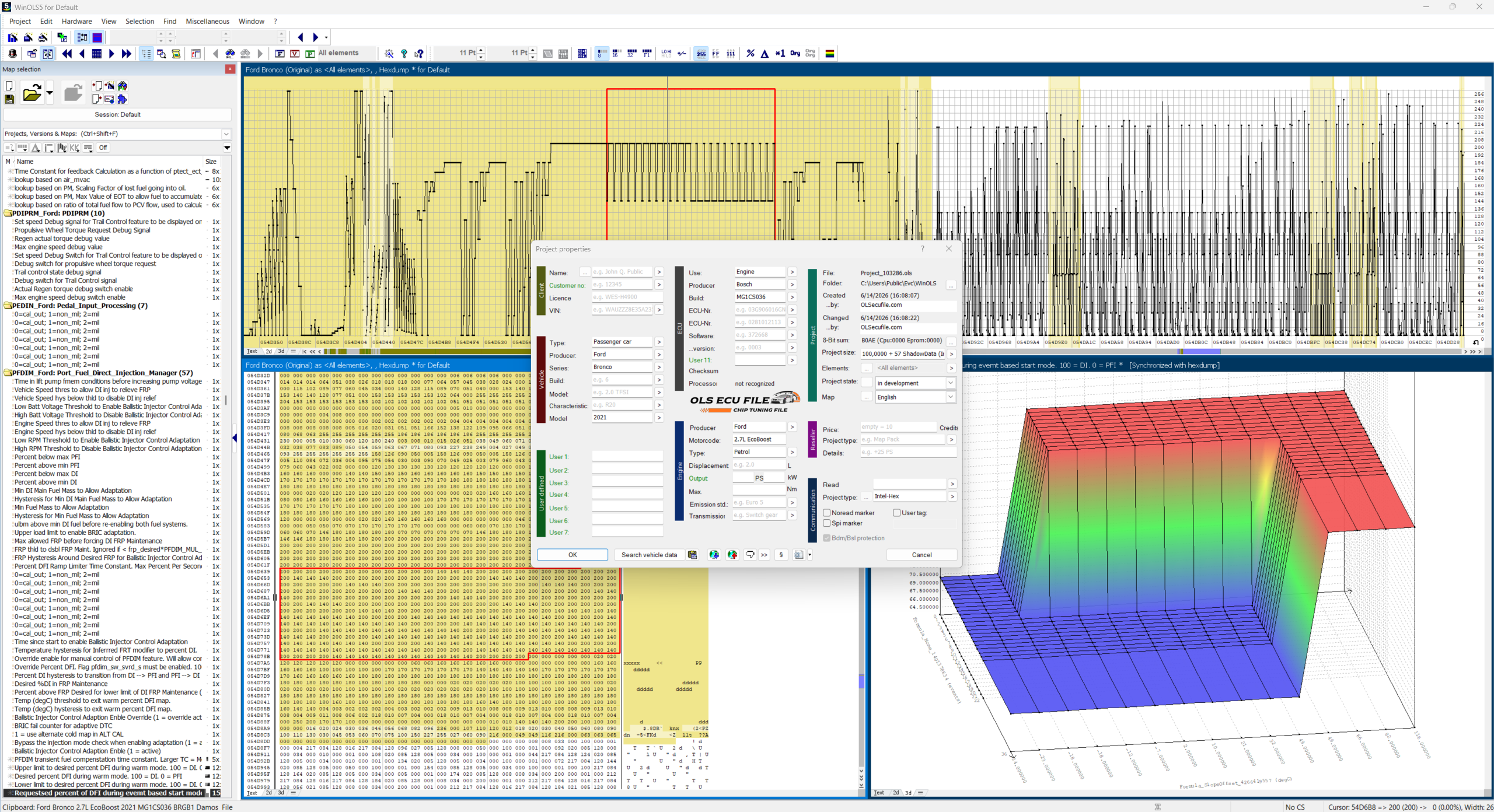Click the globe upload icon in dialog
The image size is (1494, 812).
pos(732,555)
